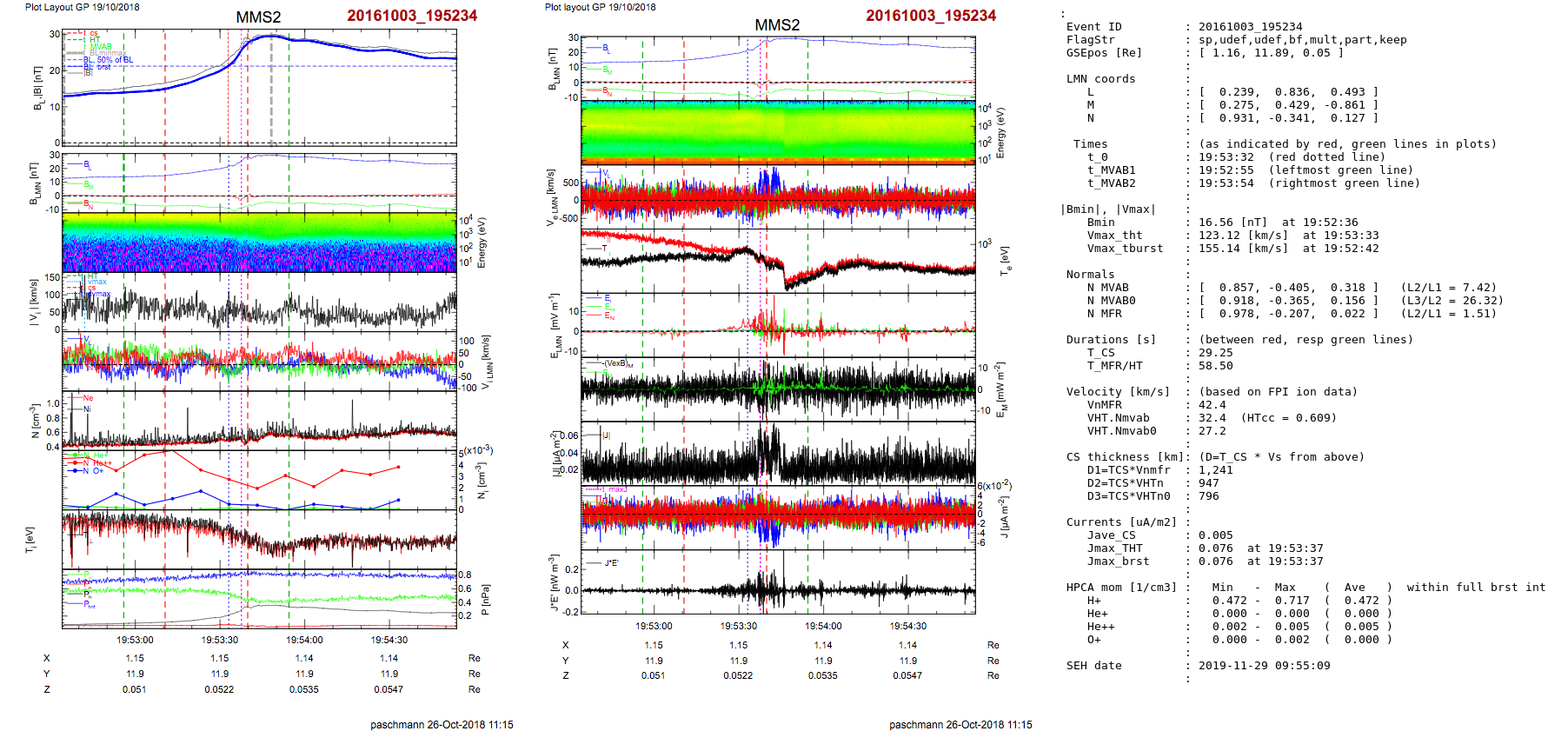Image resolution: width=1568 pixels, height=731 pixels.
Task: Click the red event ID above the right plot
Action: (x=931, y=16)
